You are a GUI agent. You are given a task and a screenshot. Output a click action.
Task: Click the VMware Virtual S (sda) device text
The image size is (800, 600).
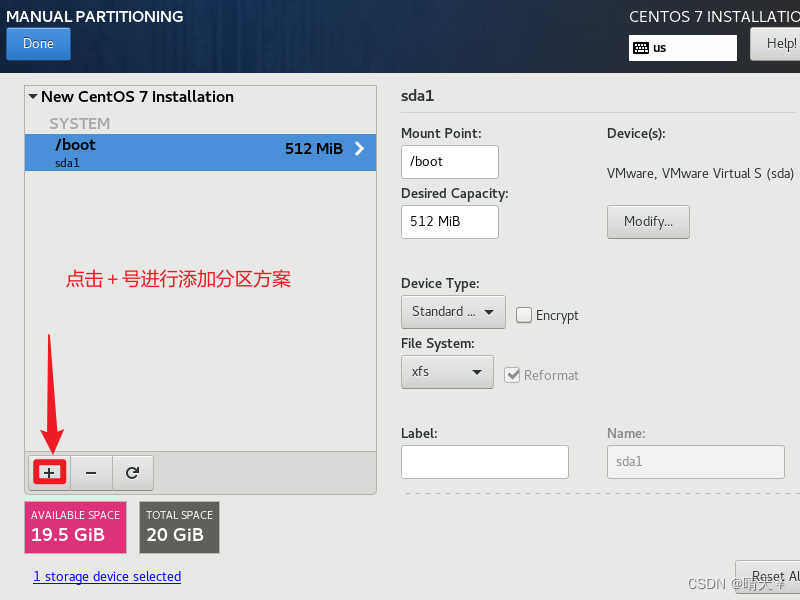700,173
